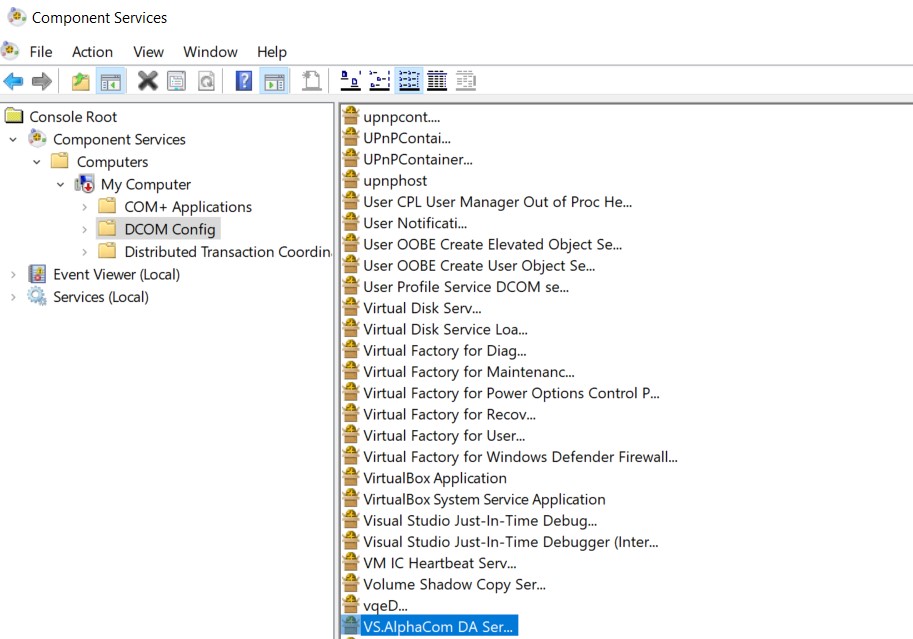Collapse the My Computer tree node
This screenshot has height=639, width=913.
tap(61, 184)
